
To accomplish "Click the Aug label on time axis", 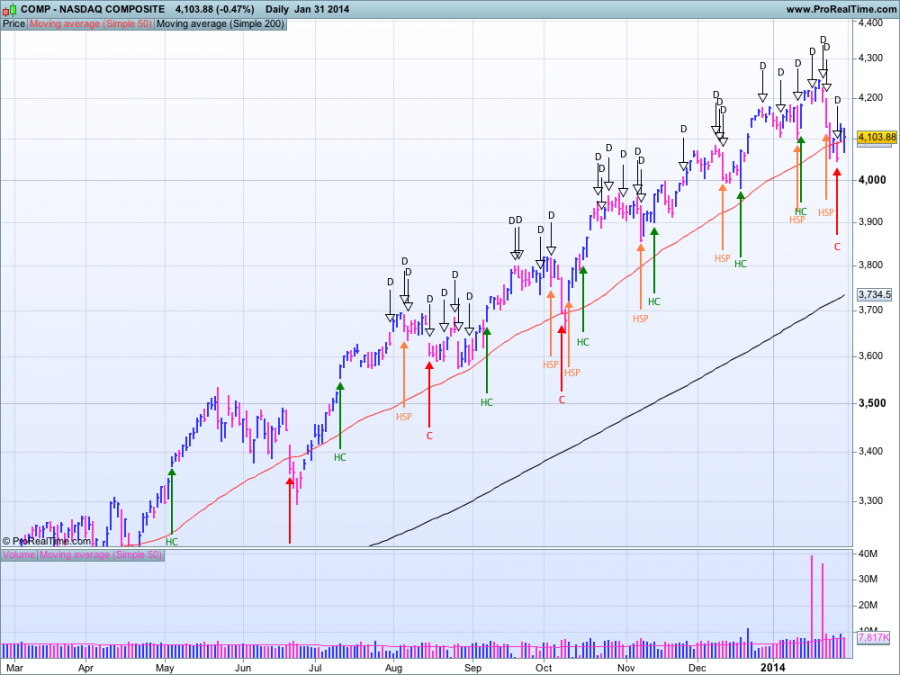I will (394, 668).
